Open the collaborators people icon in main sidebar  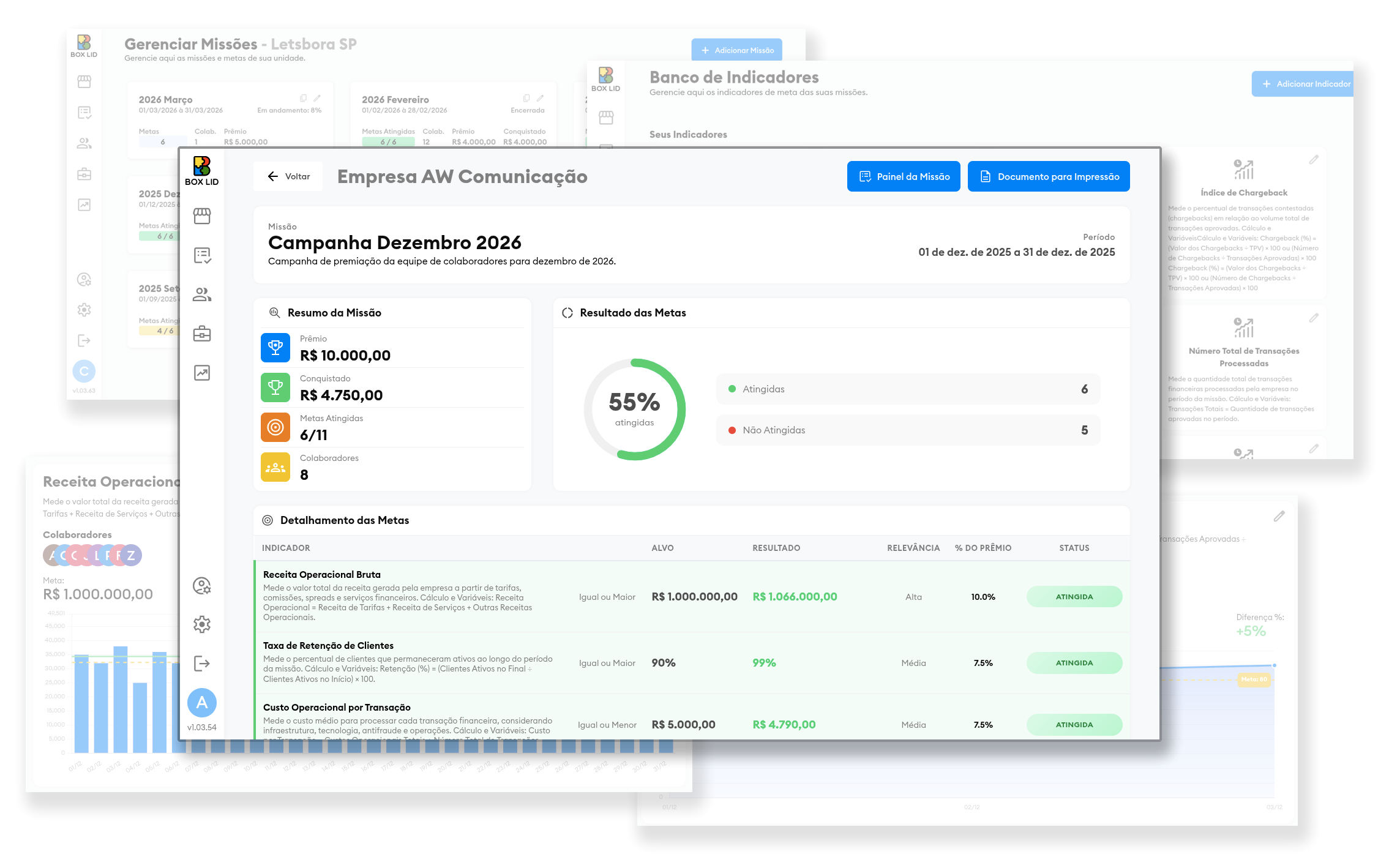(x=202, y=294)
